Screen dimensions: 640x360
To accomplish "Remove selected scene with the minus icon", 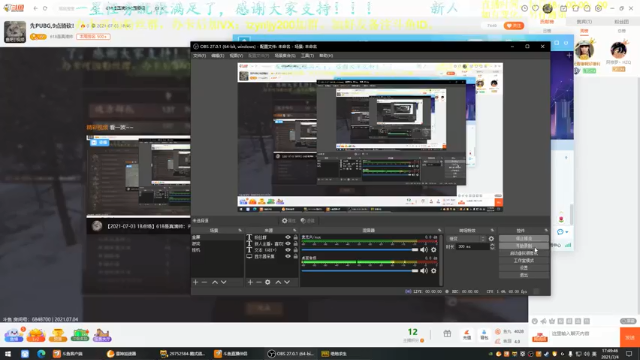I will click(204, 282).
